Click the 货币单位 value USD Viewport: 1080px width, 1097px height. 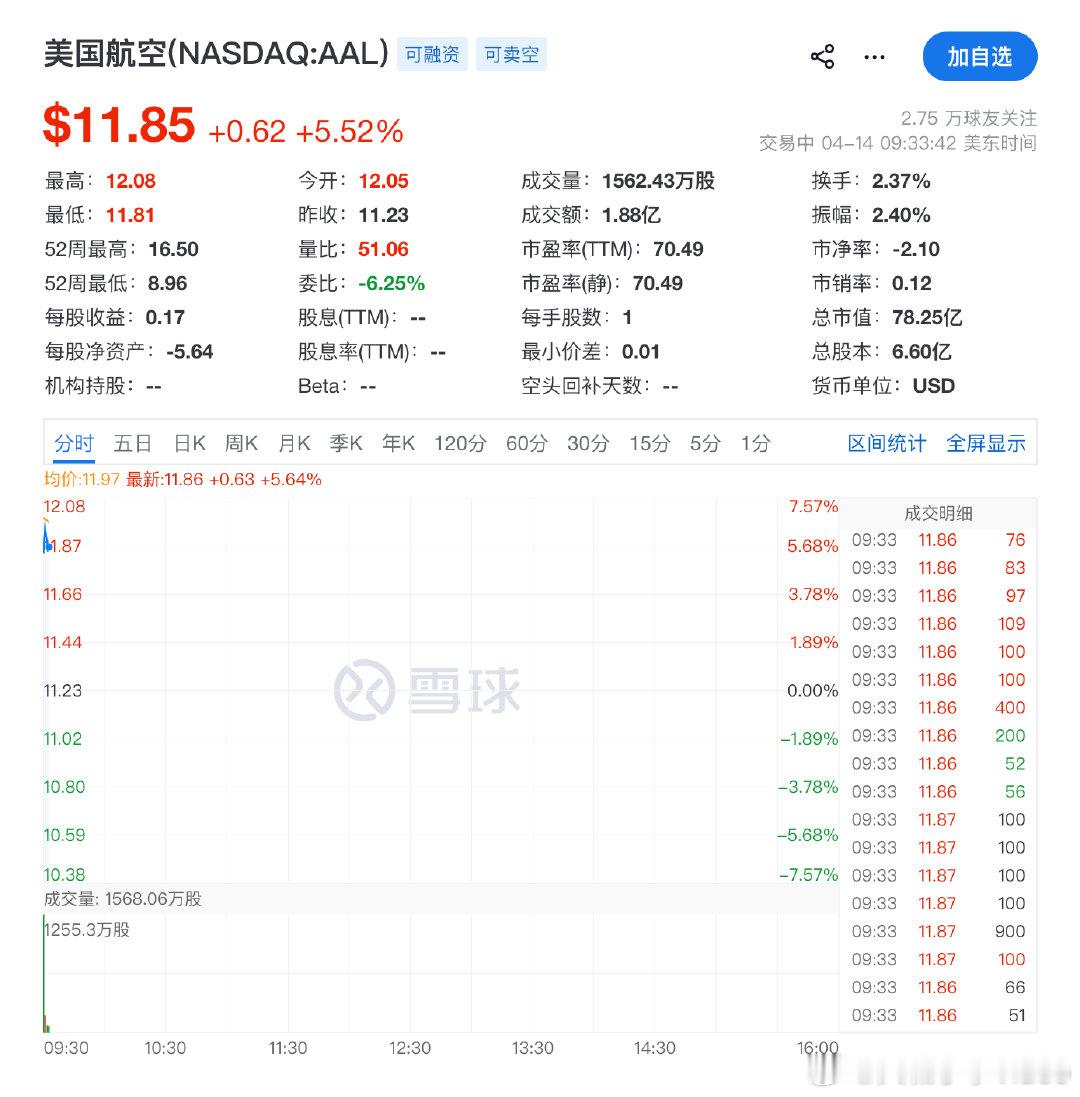934,387
